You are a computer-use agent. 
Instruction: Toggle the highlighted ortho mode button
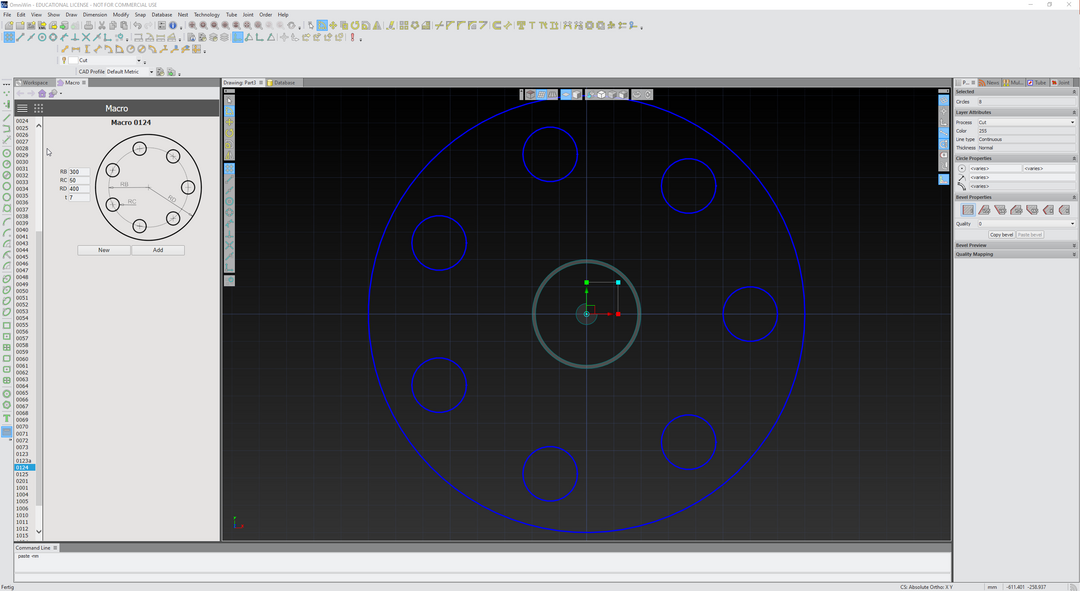click(x=238, y=37)
